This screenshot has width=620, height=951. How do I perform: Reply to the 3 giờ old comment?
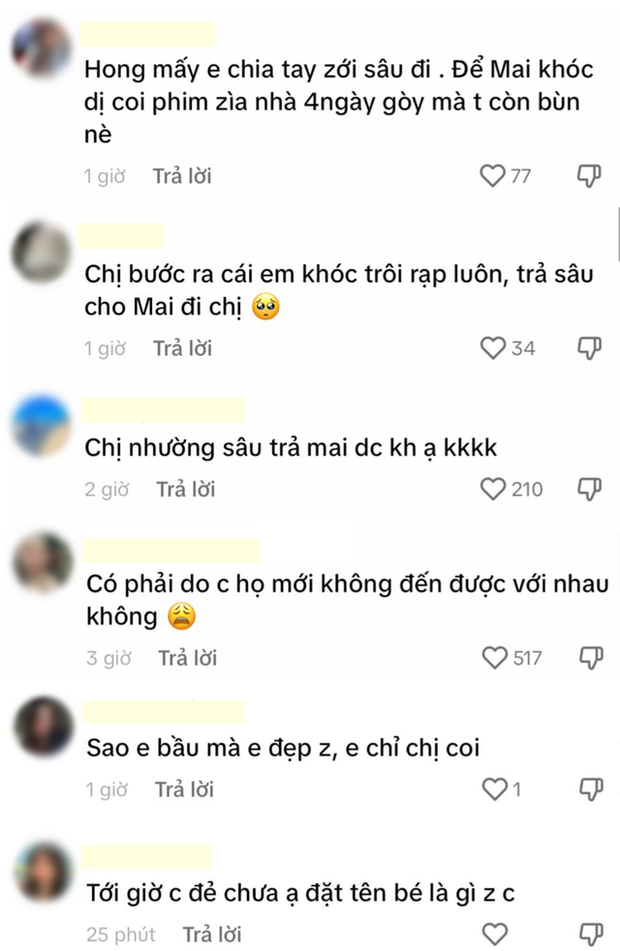tap(187, 657)
